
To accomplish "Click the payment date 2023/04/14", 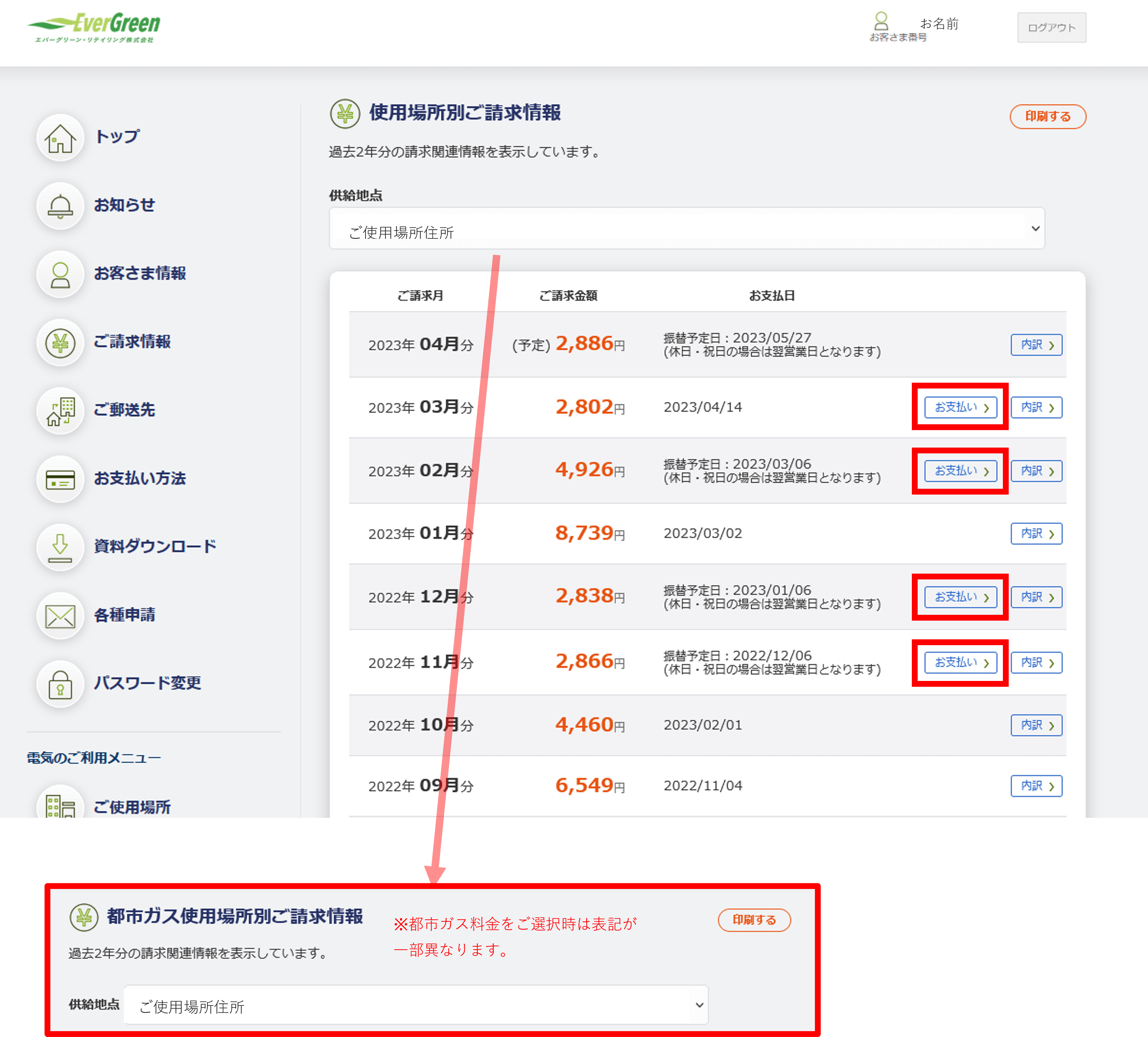I will click(703, 407).
